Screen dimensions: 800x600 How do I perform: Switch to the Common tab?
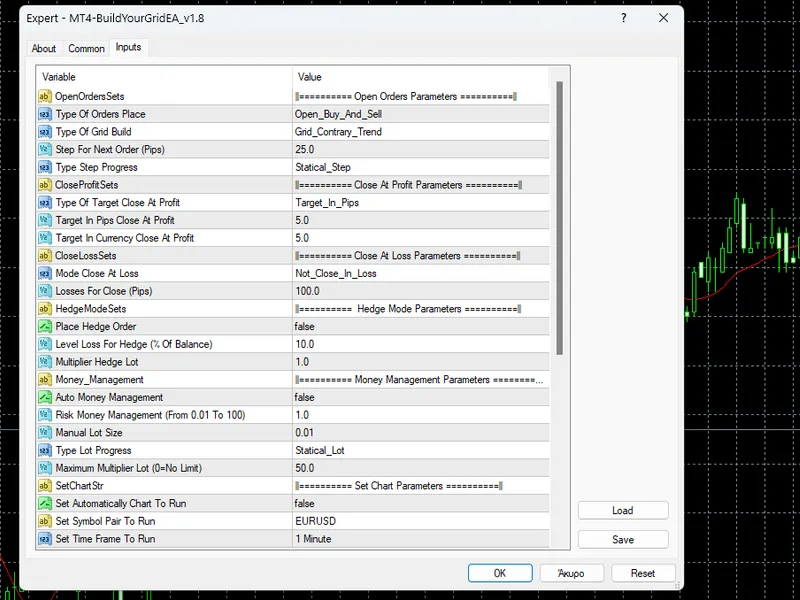coord(86,48)
